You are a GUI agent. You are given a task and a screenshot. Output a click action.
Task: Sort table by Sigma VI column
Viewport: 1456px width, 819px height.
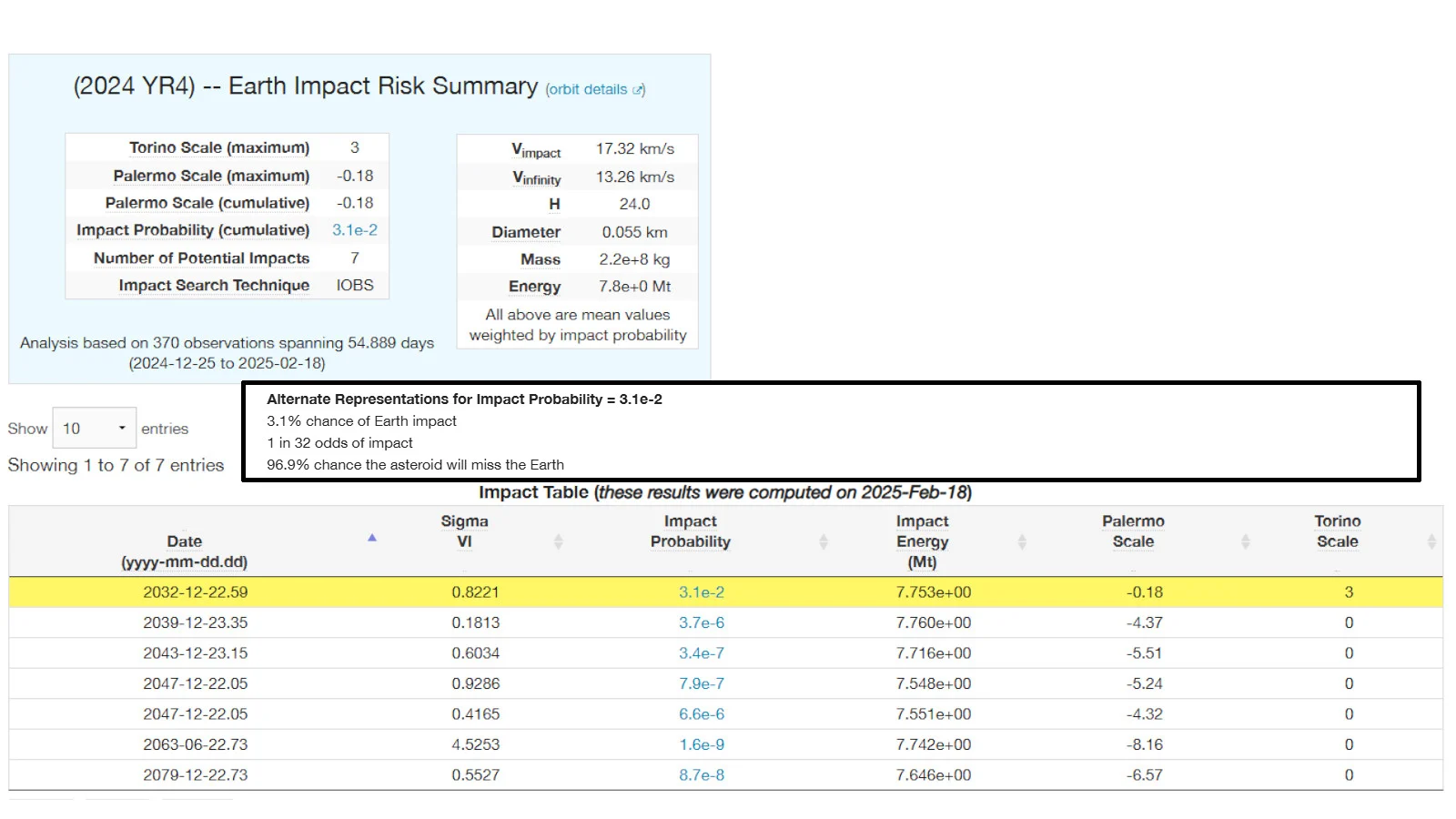click(x=465, y=531)
